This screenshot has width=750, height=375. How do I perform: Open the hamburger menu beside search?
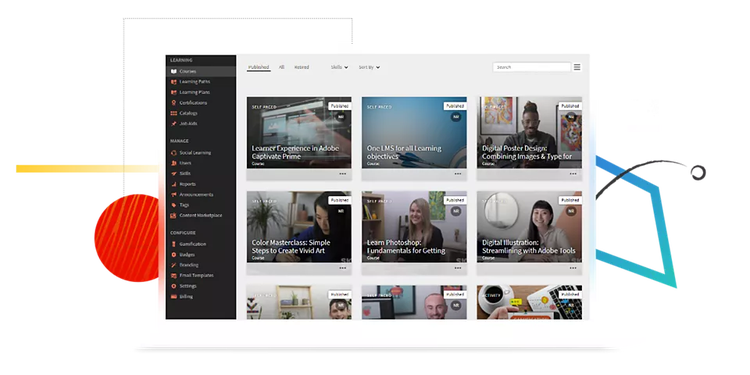coord(577,67)
